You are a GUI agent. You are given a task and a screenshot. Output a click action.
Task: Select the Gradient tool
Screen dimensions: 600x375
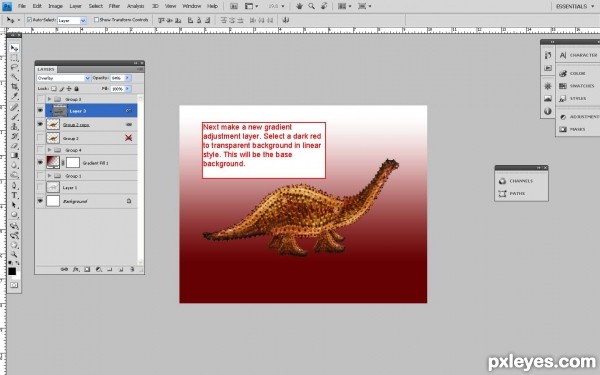pos(14,155)
